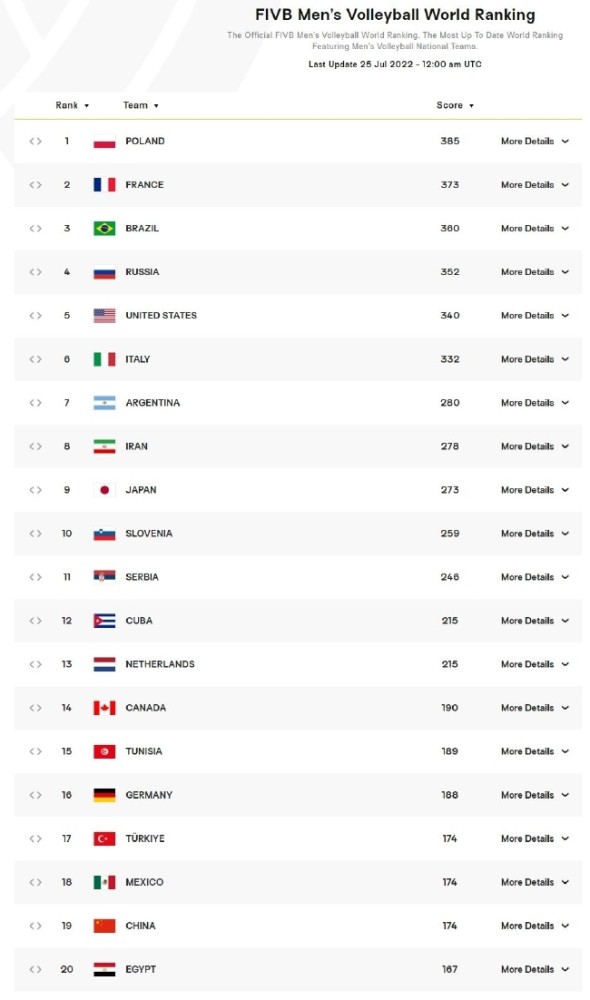
Task: Click the Slovenia row score 259
Action: click(450, 534)
